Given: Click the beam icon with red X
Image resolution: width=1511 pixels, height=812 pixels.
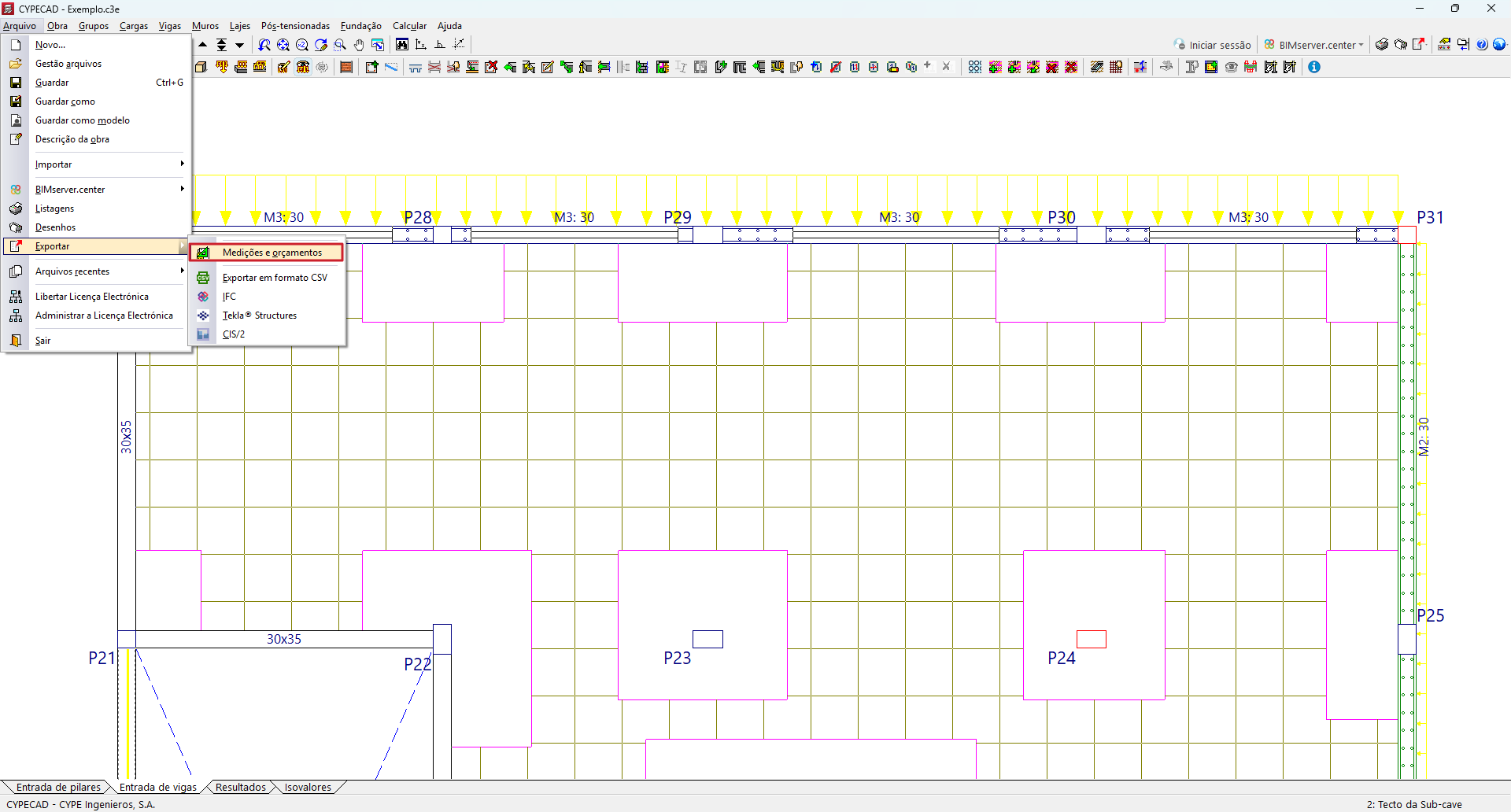Looking at the screenshot, I should point(491,67).
